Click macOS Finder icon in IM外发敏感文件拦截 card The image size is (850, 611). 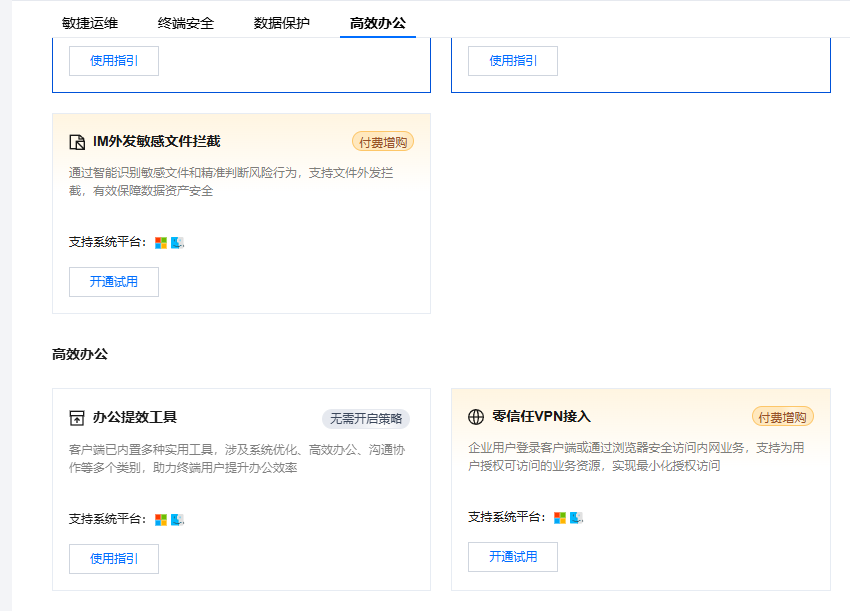click(177, 243)
